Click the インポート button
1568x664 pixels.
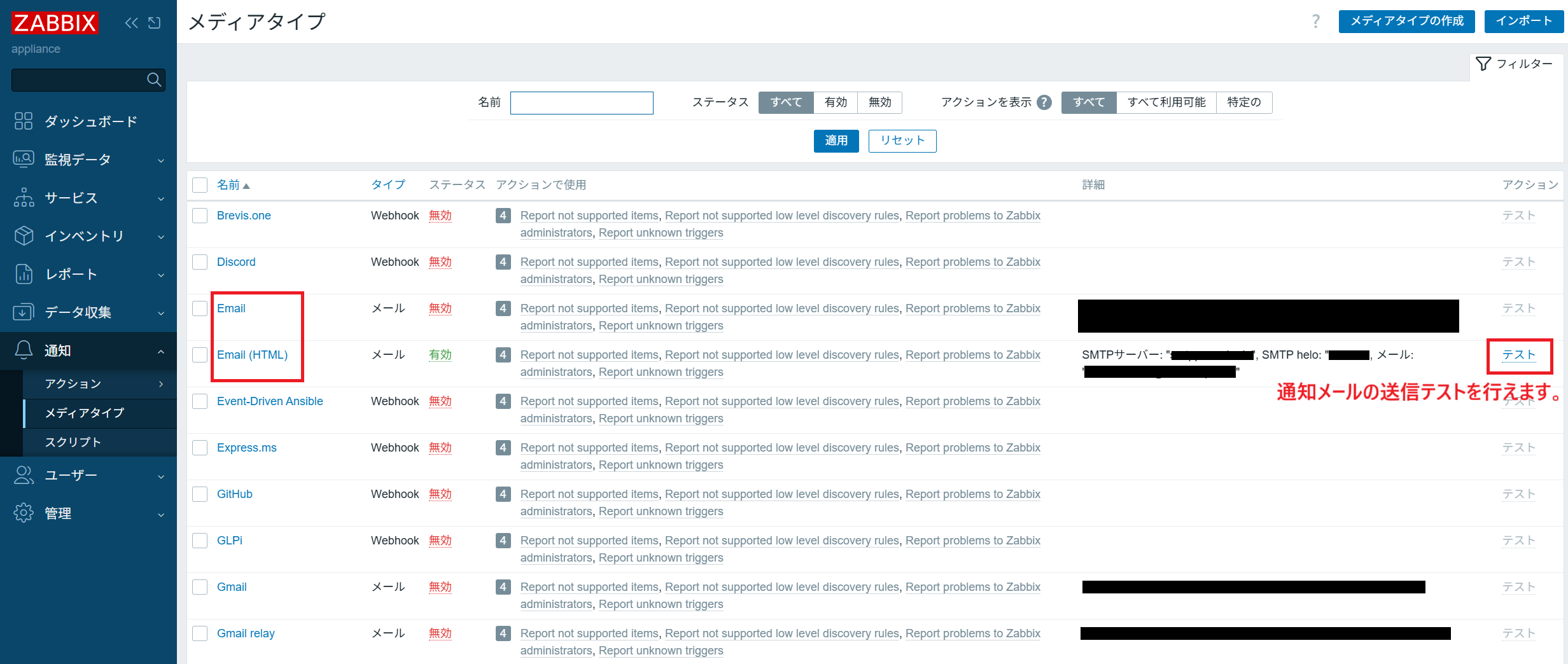[1523, 21]
